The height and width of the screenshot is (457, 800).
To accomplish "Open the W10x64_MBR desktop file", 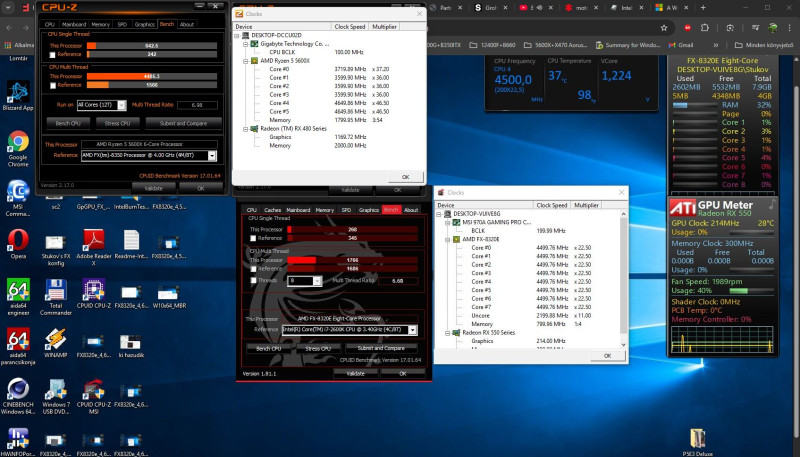I will 169,297.
